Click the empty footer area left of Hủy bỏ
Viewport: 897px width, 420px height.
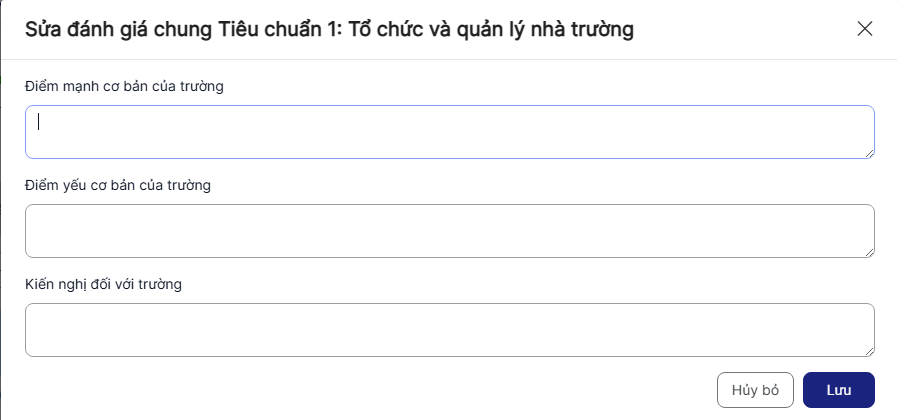360,390
